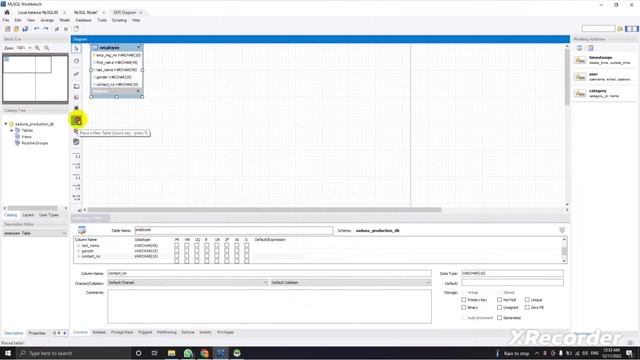This screenshot has height=360, width=640.
Task: Expand the Tables node in Catalog Tree
Action: click(12, 130)
